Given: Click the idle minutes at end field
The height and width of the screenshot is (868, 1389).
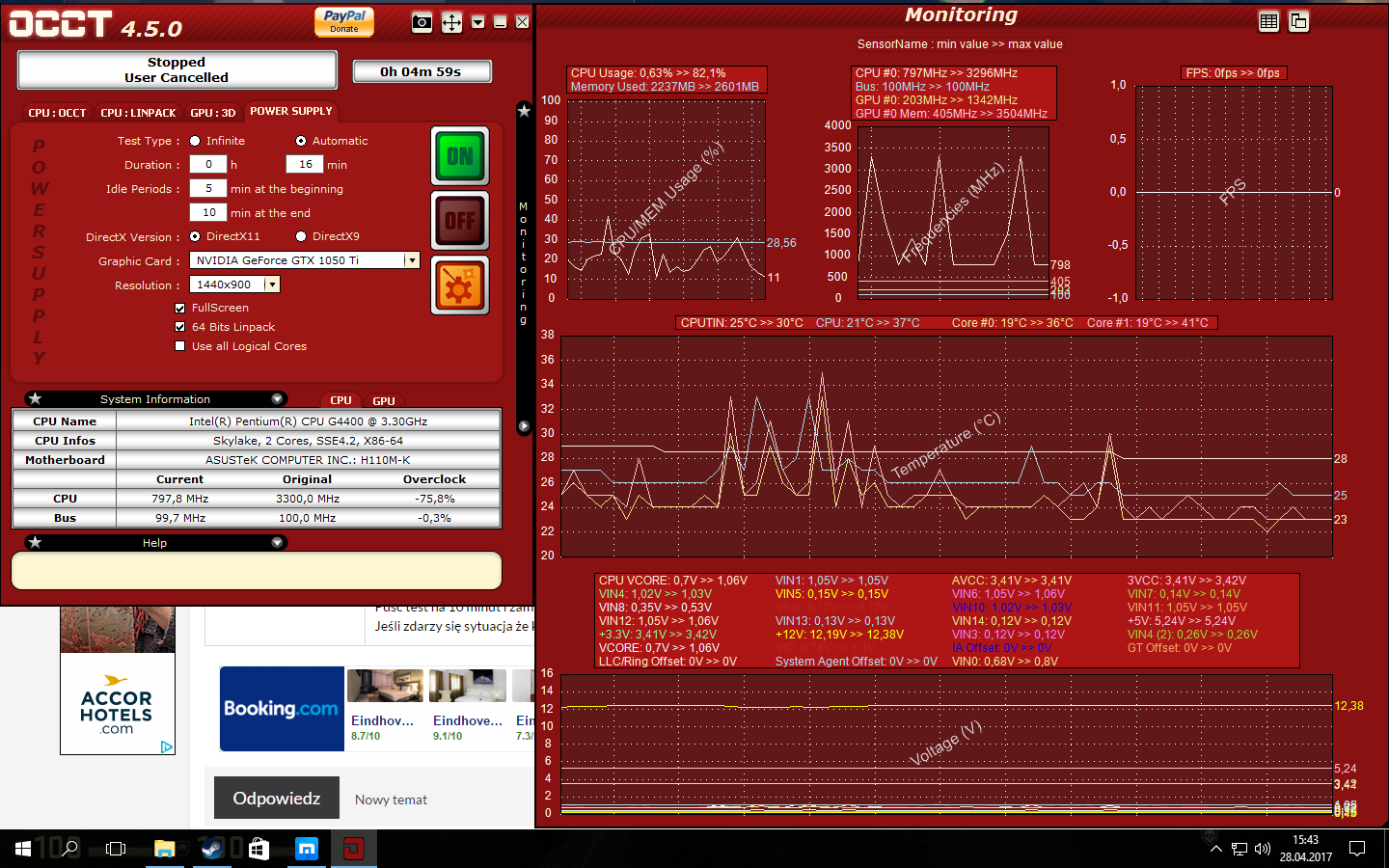Looking at the screenshot, I should [x=208, y=212].
